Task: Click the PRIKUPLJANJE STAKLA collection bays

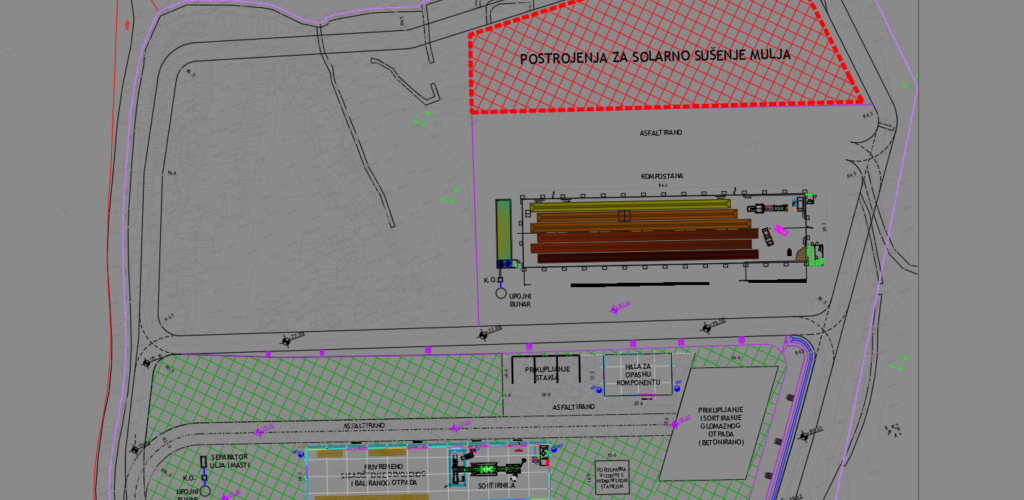Action: [547, 371]
